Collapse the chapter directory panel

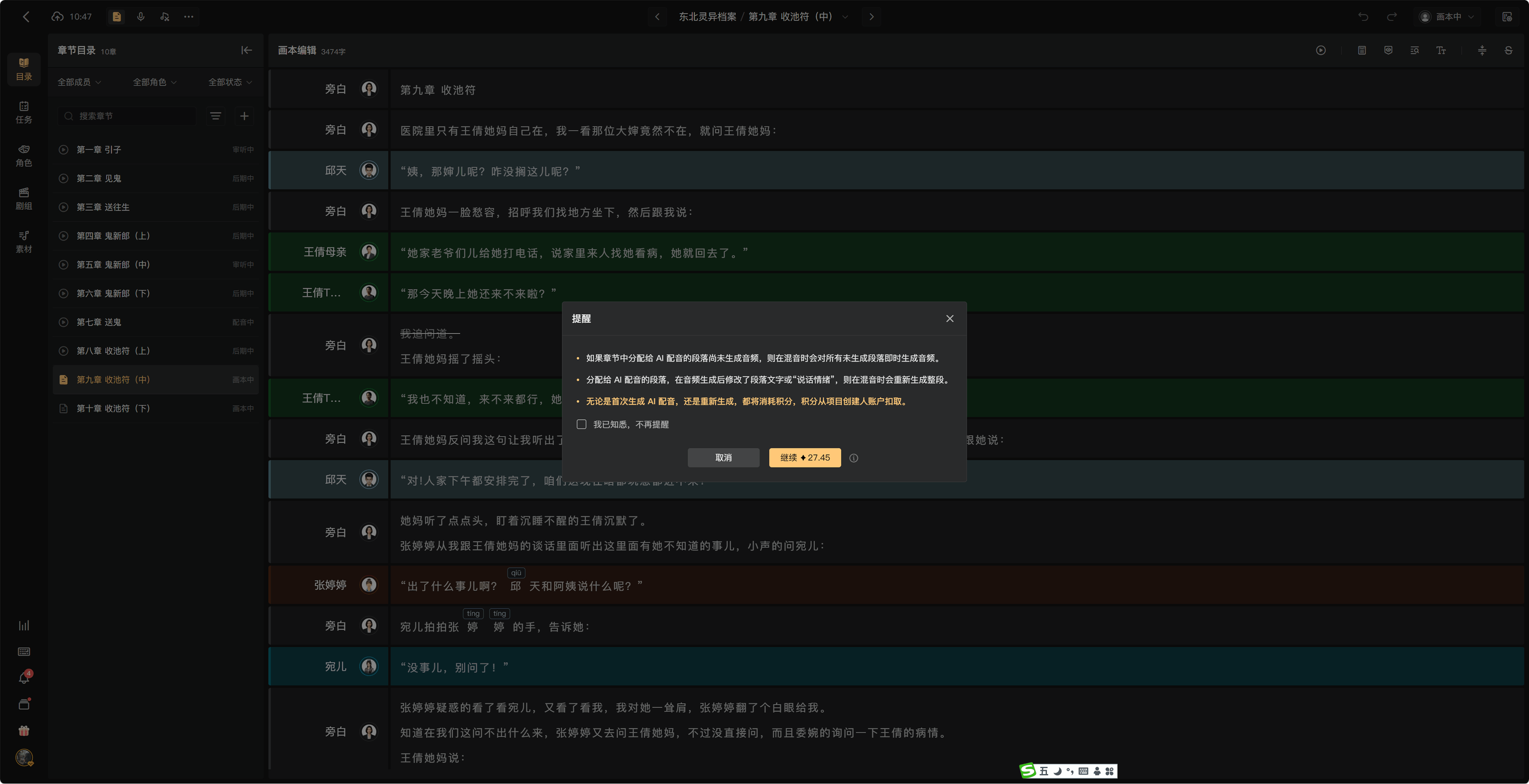click(247, 51)
